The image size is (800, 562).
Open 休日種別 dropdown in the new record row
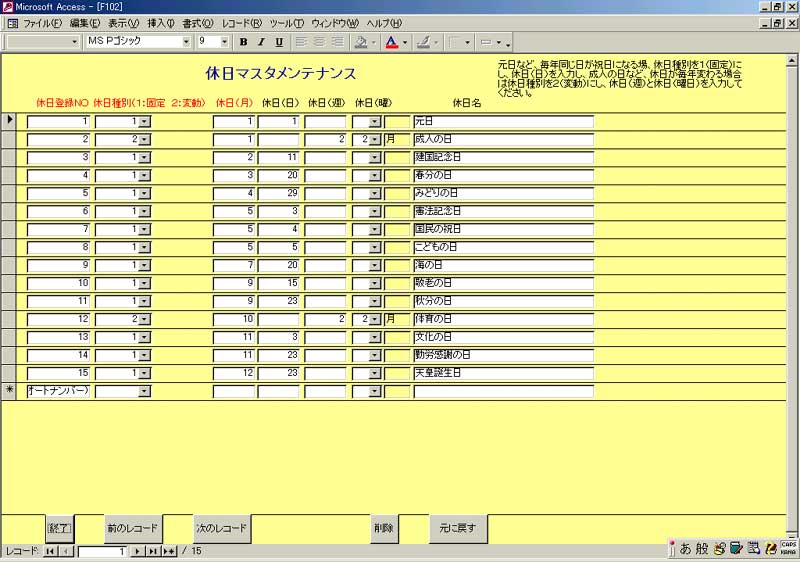click(144, 392)
